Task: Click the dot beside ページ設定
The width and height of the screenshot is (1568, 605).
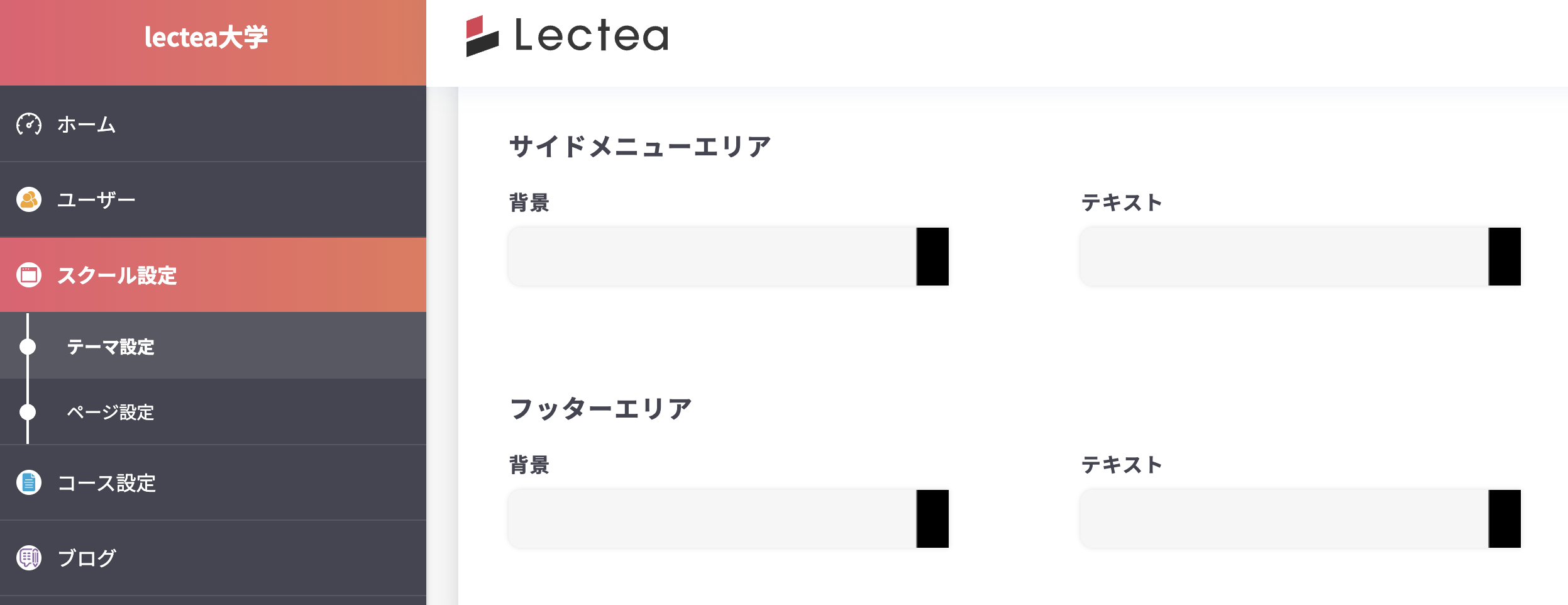Action: coord(28,413)
